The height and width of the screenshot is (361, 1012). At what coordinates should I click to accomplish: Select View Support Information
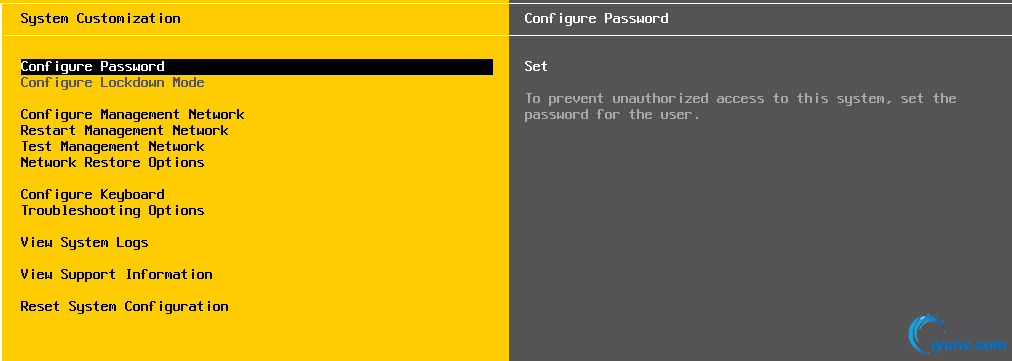(116, 274)
